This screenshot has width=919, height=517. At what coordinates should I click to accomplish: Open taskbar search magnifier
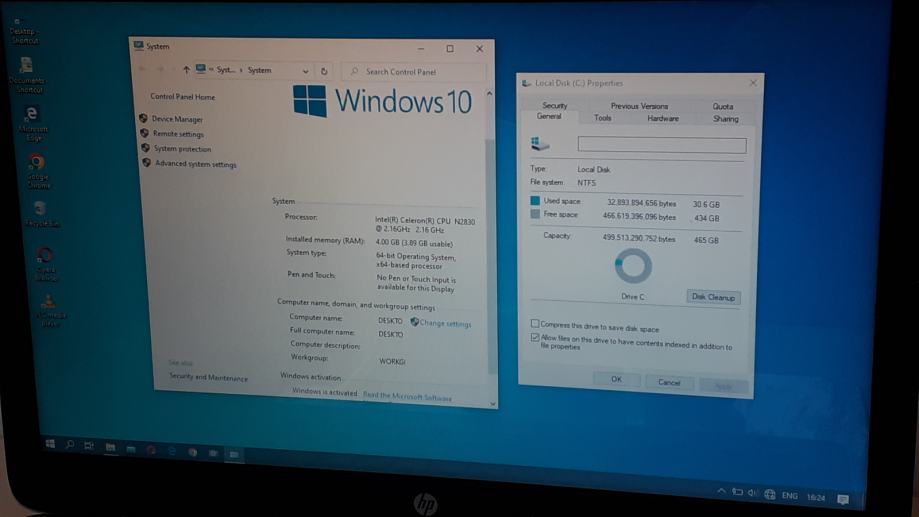70,444
